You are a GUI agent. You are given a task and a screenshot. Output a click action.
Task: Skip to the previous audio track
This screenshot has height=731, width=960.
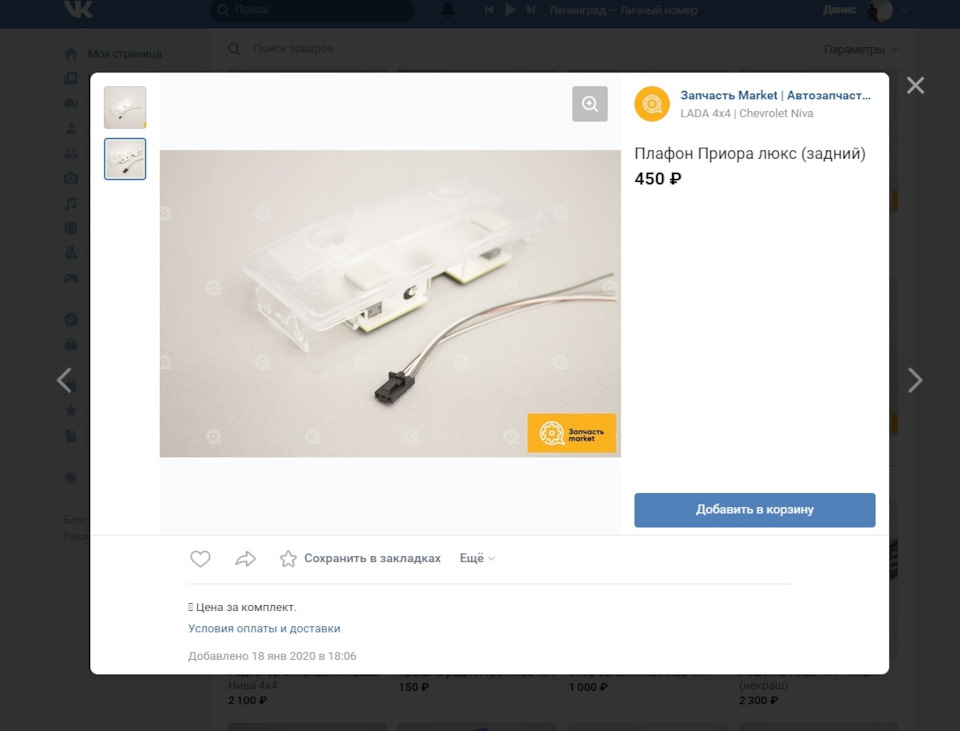(489, 10)
